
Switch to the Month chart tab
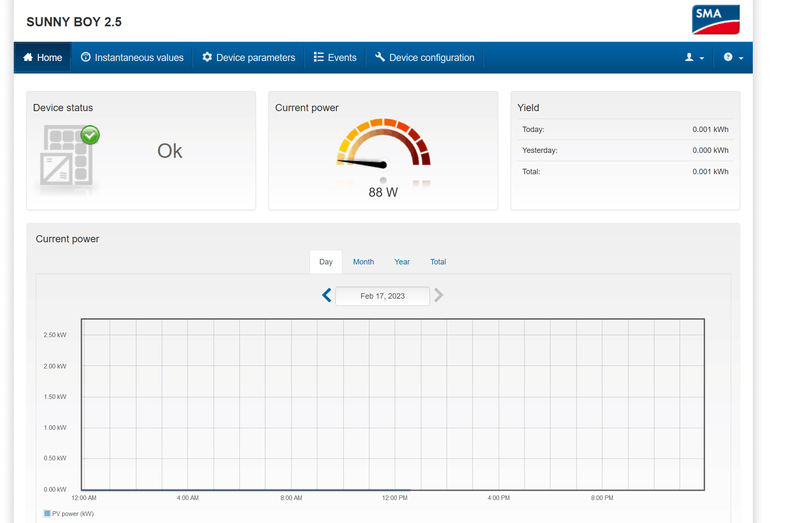pos(363,262)
